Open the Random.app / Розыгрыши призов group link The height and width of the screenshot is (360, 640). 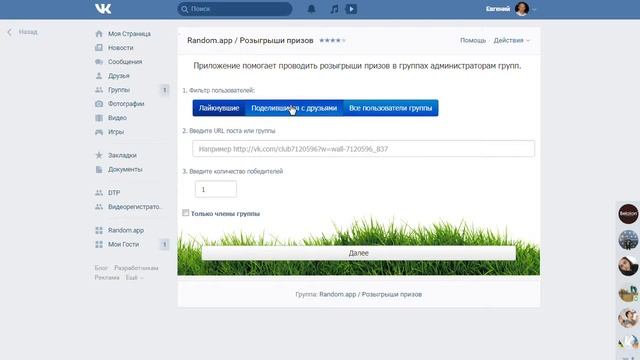[370, 294]
